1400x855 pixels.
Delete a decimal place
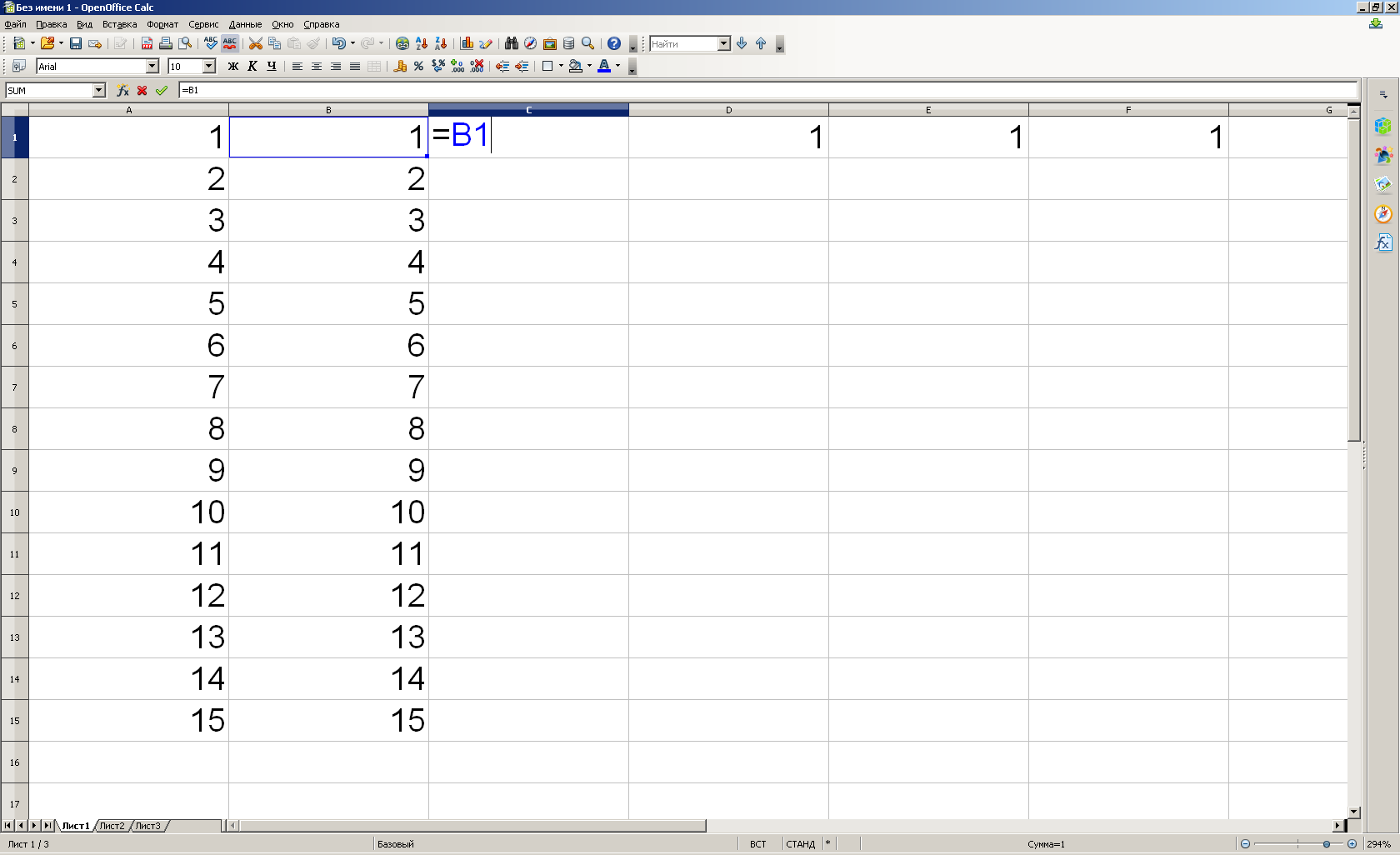click(477, 67)
